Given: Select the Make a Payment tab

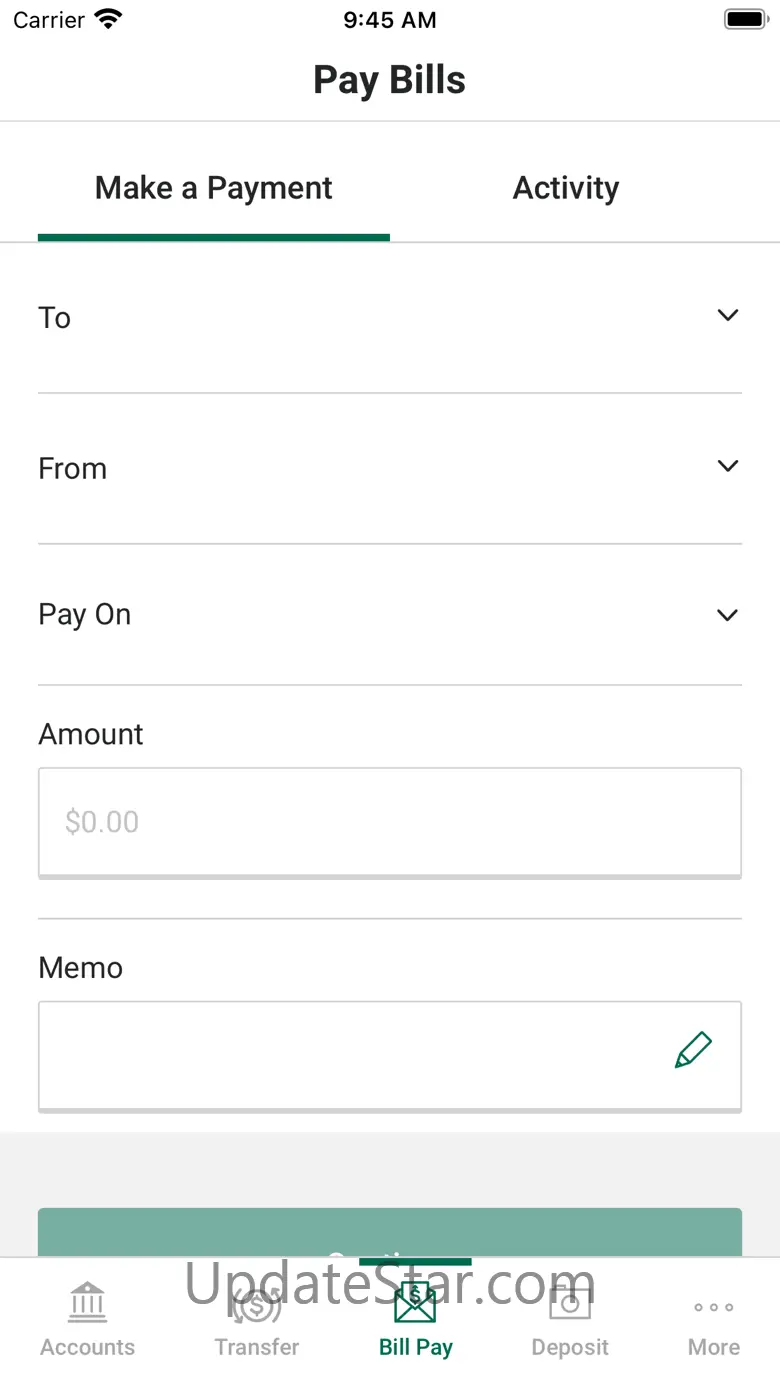Looking at the screenshot, I should [x=214, y=188].
